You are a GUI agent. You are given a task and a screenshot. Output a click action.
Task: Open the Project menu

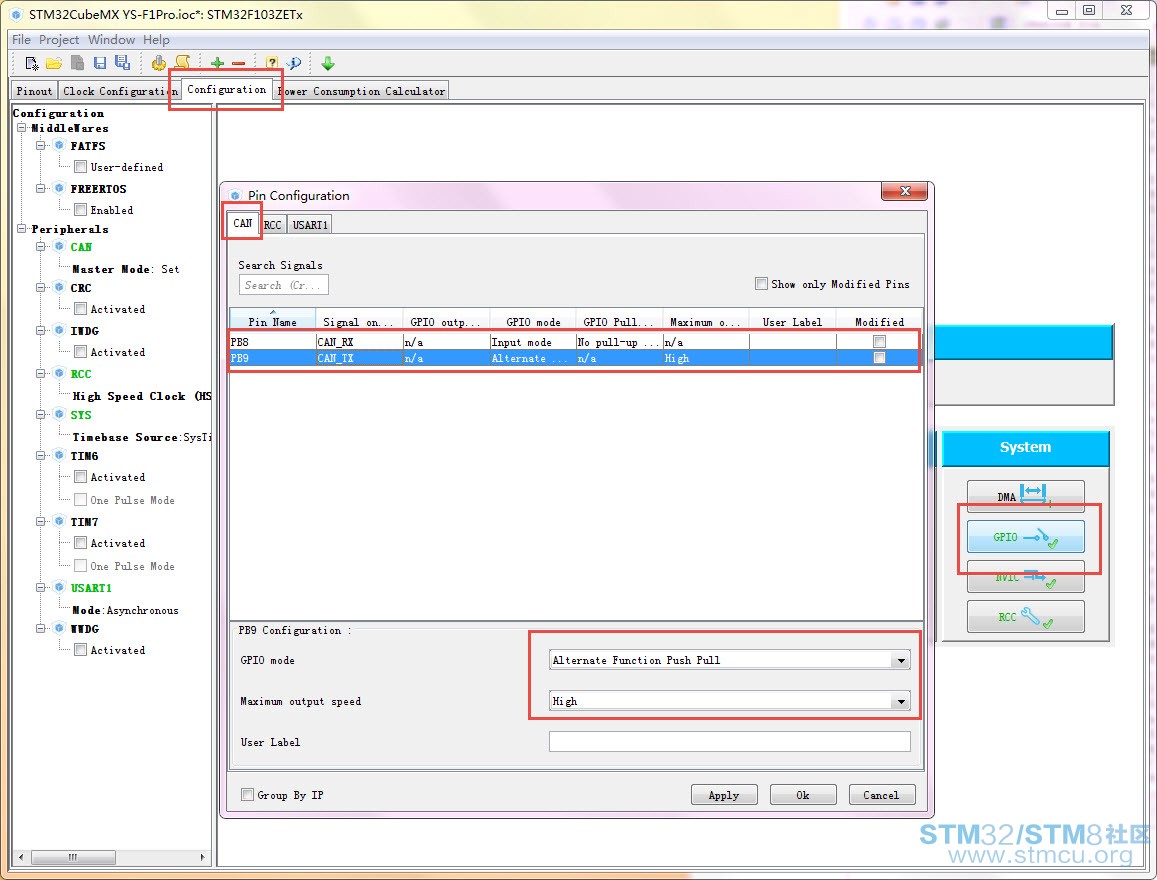click(x=59, y=39)
